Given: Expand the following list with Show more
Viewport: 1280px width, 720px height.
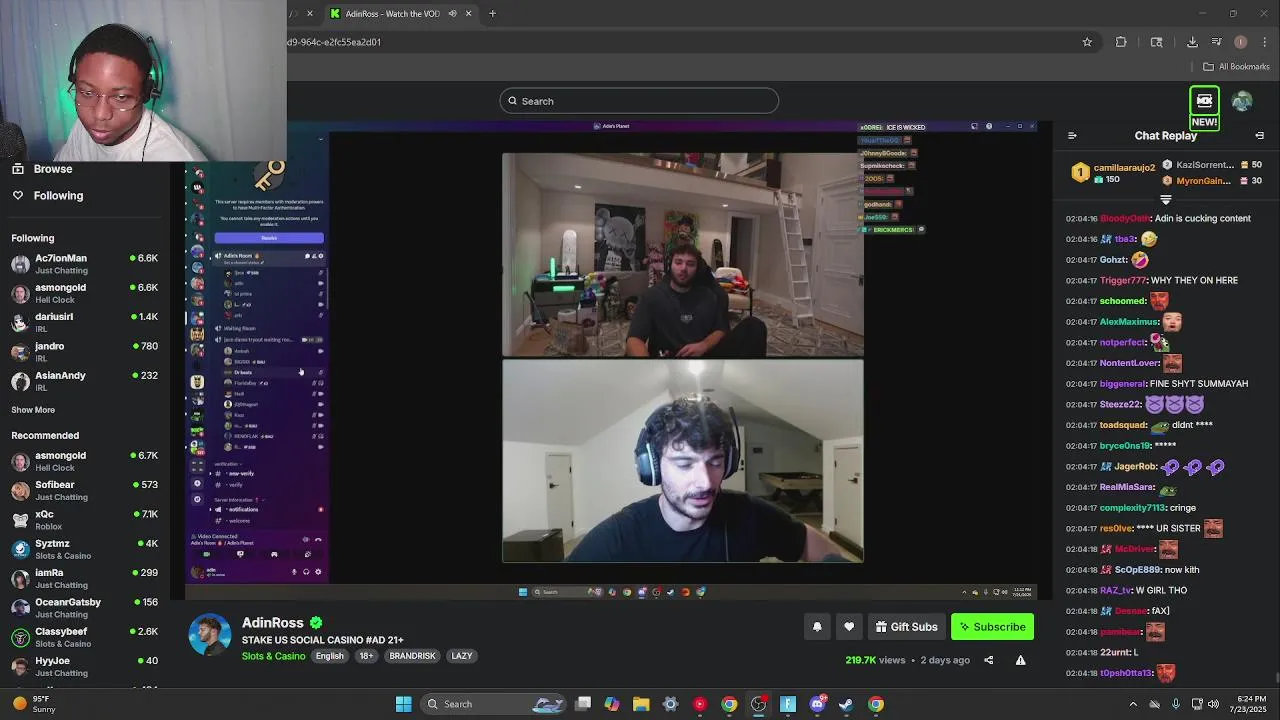Looking at the screenshot, I should pos(33,410).
